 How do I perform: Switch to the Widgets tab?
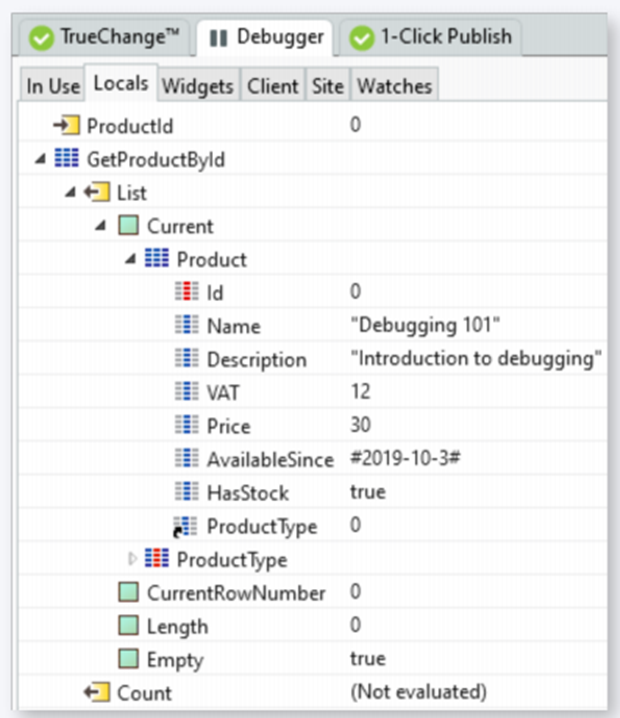pos(197,86)
